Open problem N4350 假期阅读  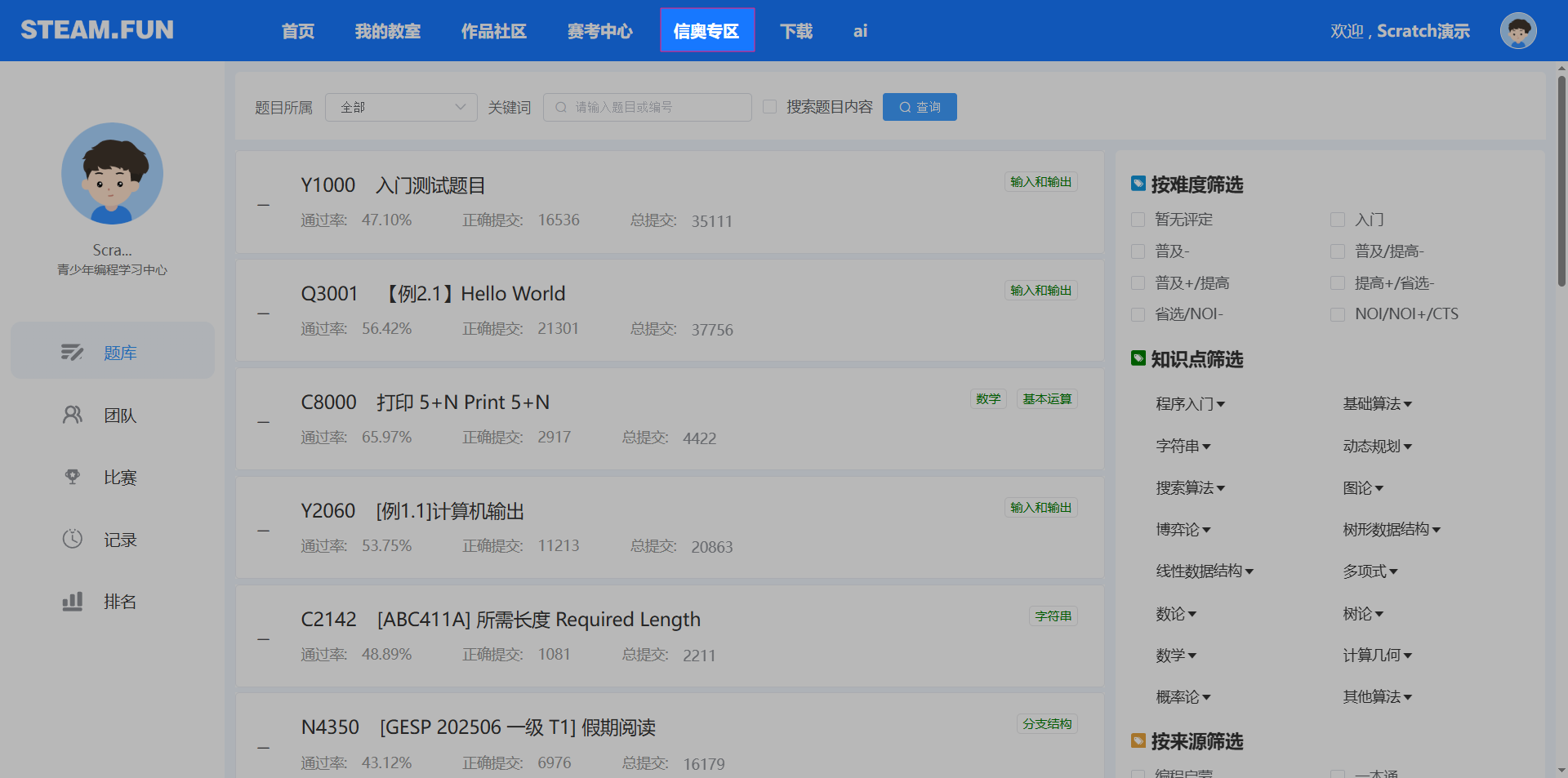pyautogui.click(x=479, y=727)
